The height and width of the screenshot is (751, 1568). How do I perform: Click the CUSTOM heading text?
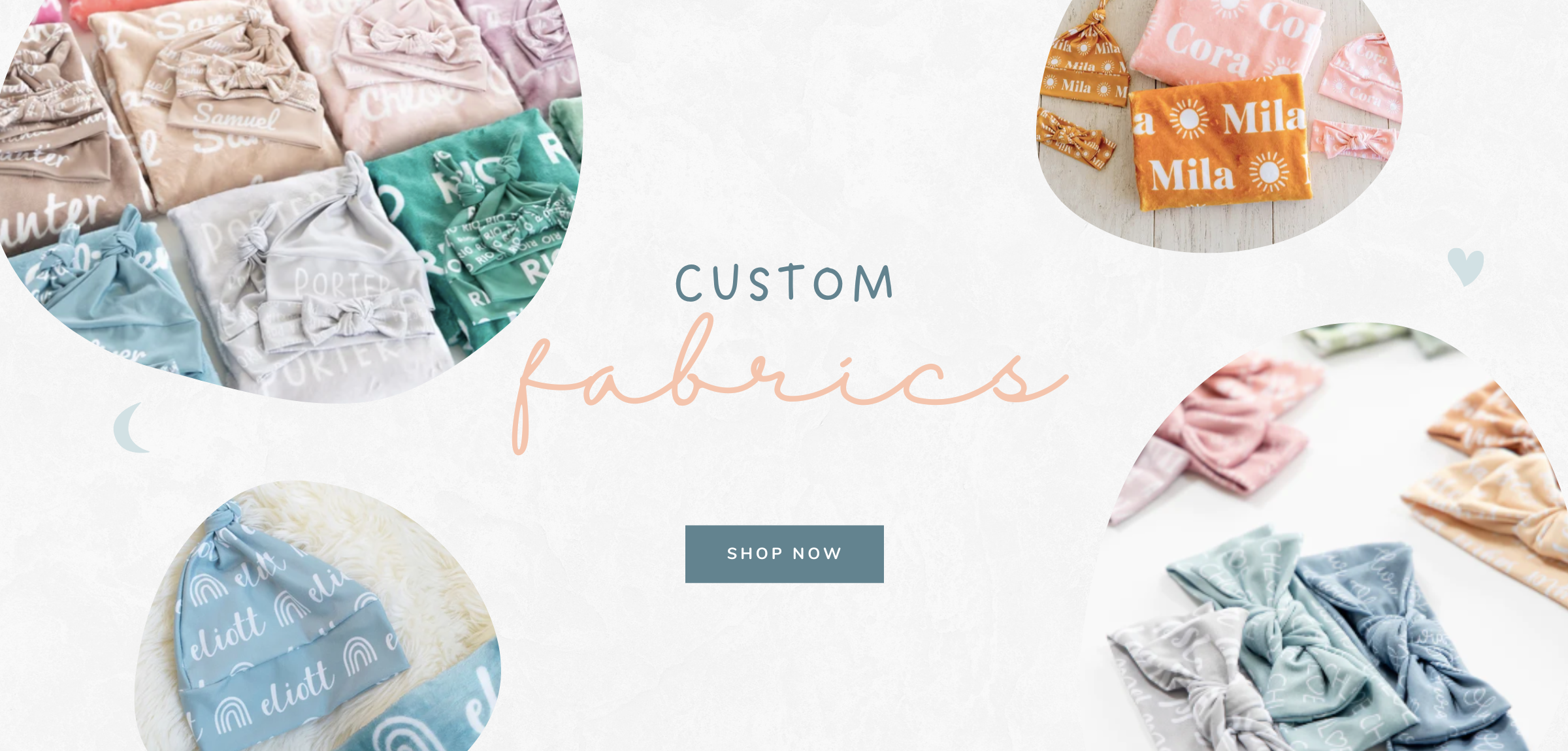point(784,283)
